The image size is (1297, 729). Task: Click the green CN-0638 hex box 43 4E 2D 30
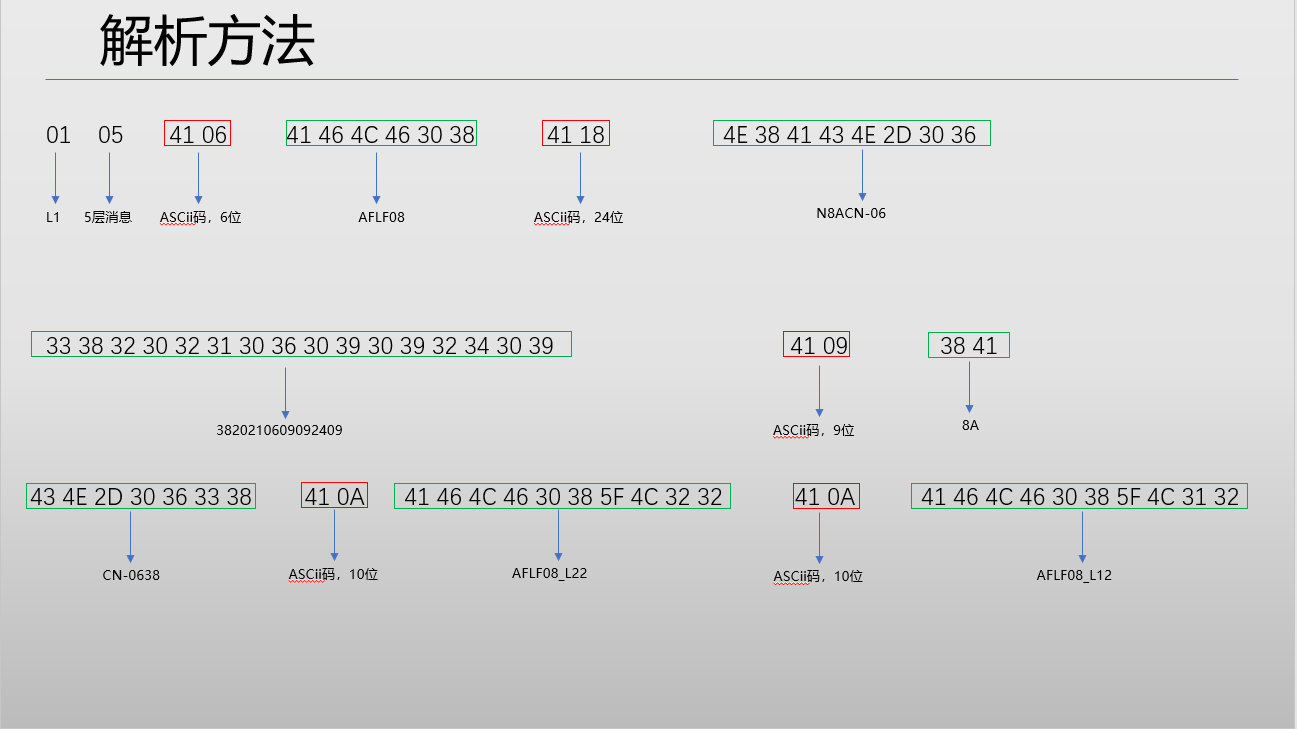point(140,495)
